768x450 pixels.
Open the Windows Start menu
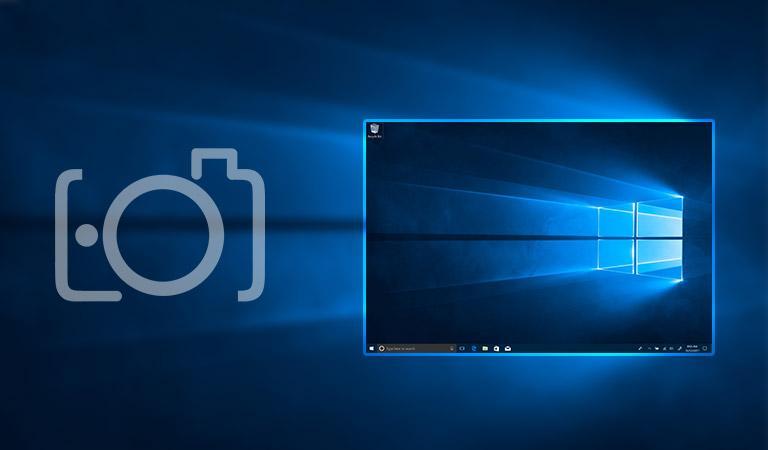(x=371, y=348)
